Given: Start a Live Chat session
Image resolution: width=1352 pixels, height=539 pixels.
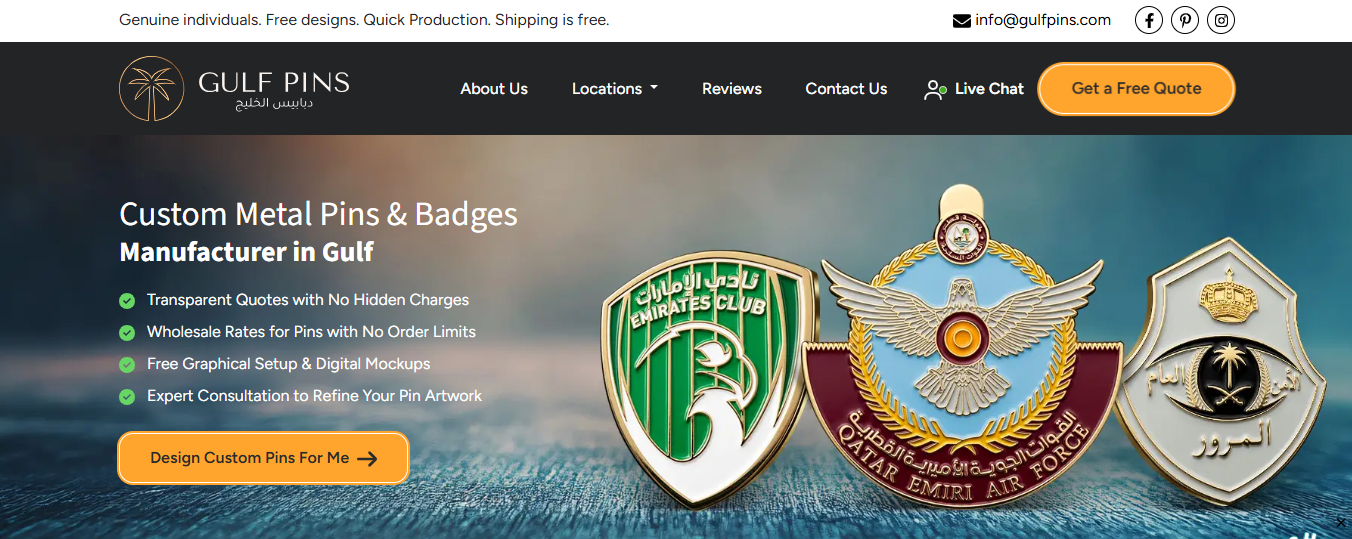Looking at the screenshot, I should coord(989,88).
